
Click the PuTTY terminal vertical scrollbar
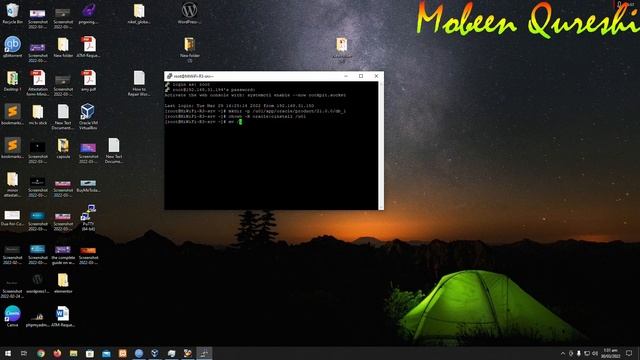[381, 145]
